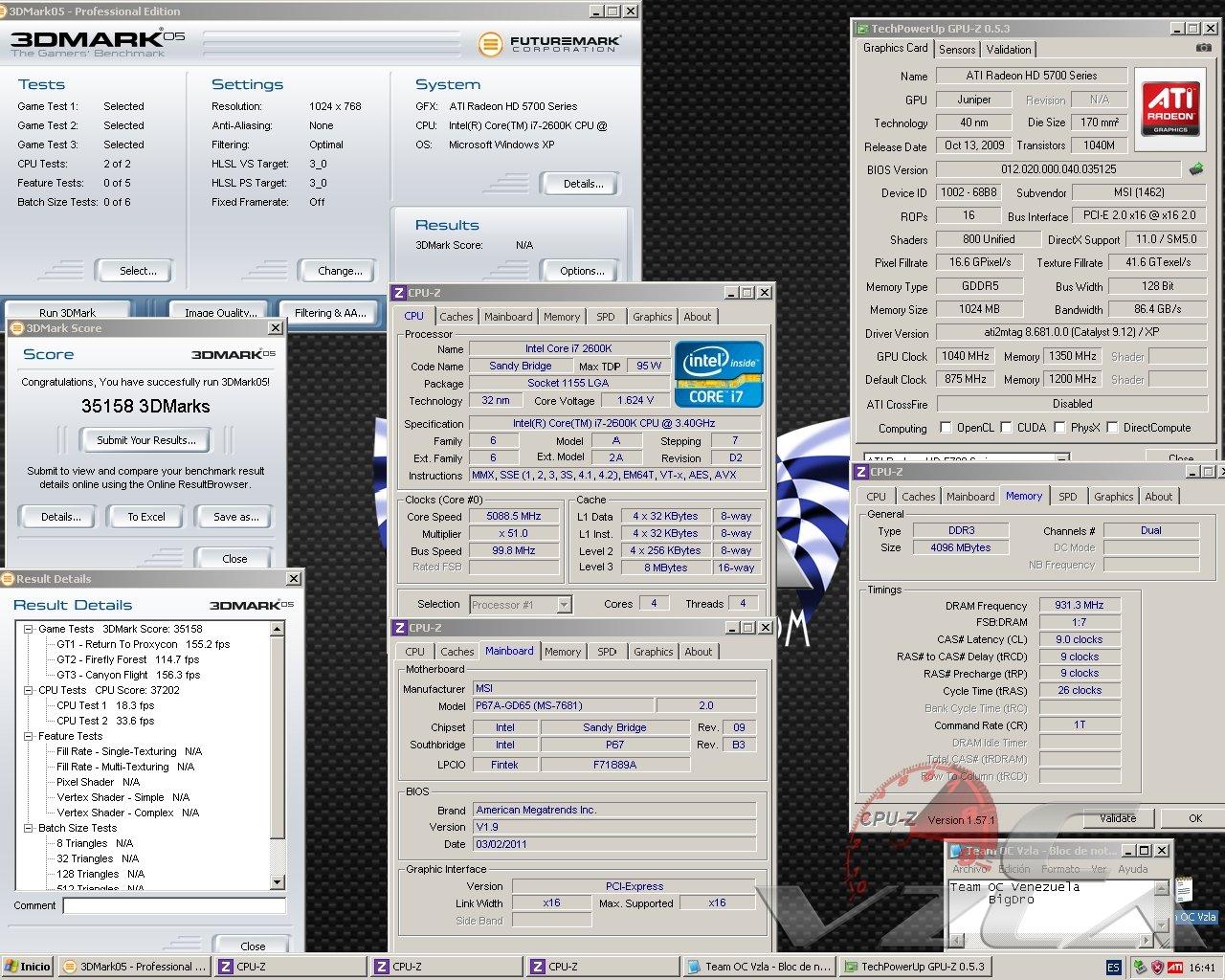
Task: Click the Intel Core i7 logo in CPU-Z
Action: 720,374
